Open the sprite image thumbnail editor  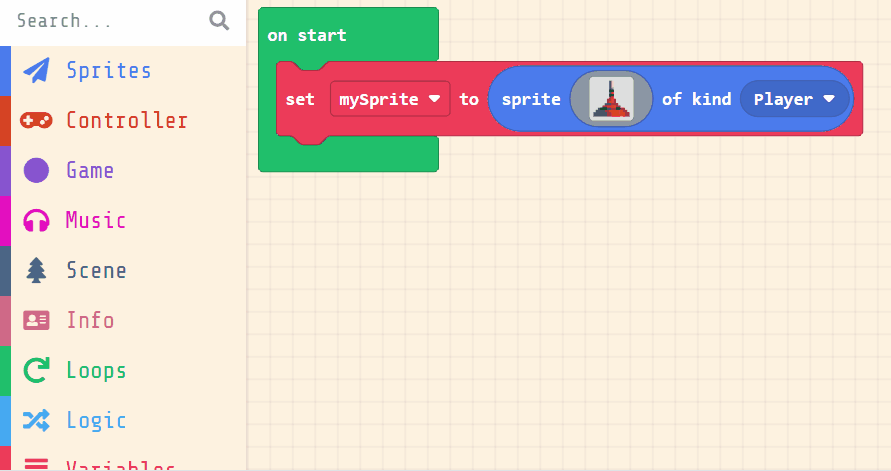pos(611,99)
